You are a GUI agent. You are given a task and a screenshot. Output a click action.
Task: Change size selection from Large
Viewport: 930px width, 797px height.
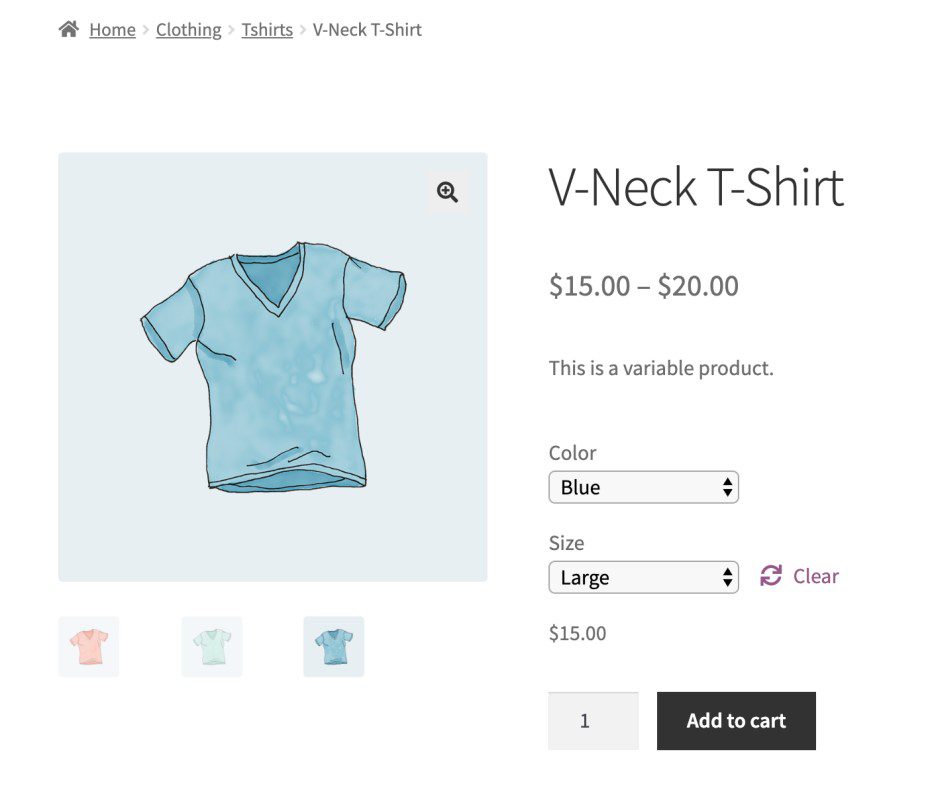[x=643, y=577]
